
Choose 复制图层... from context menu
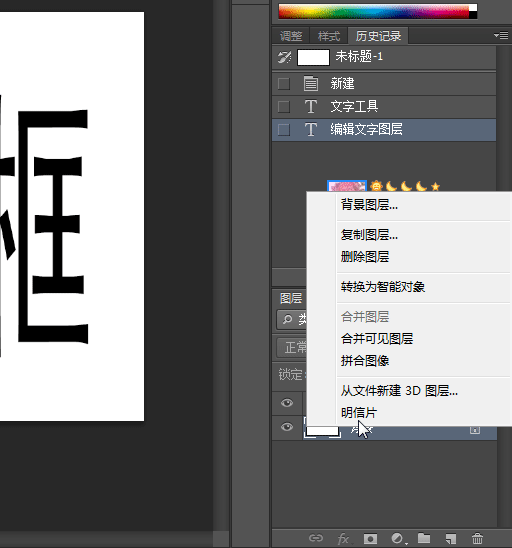point(409,235)
